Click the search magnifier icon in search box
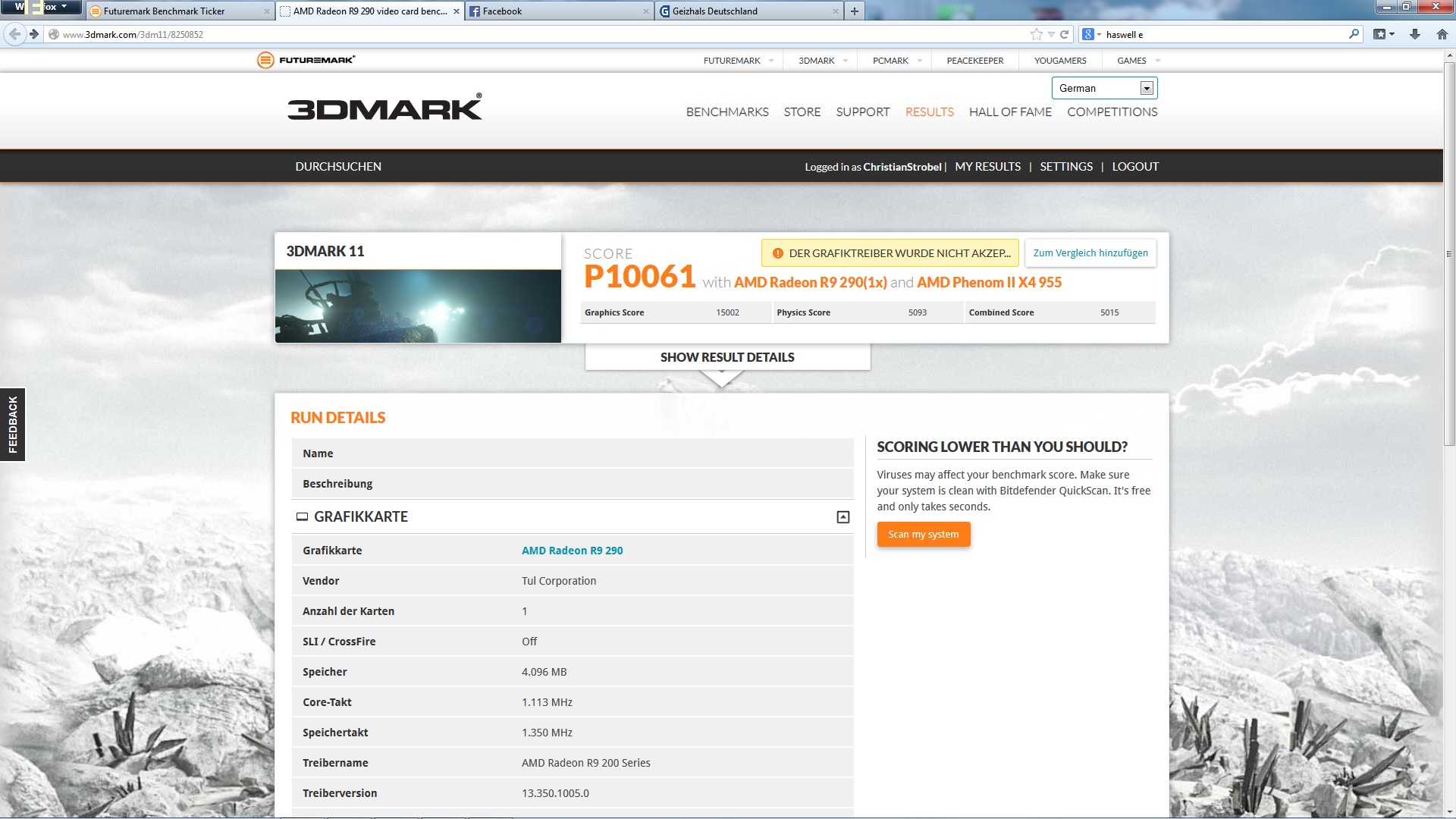The image size is (1456, 819). [1354, 34]
